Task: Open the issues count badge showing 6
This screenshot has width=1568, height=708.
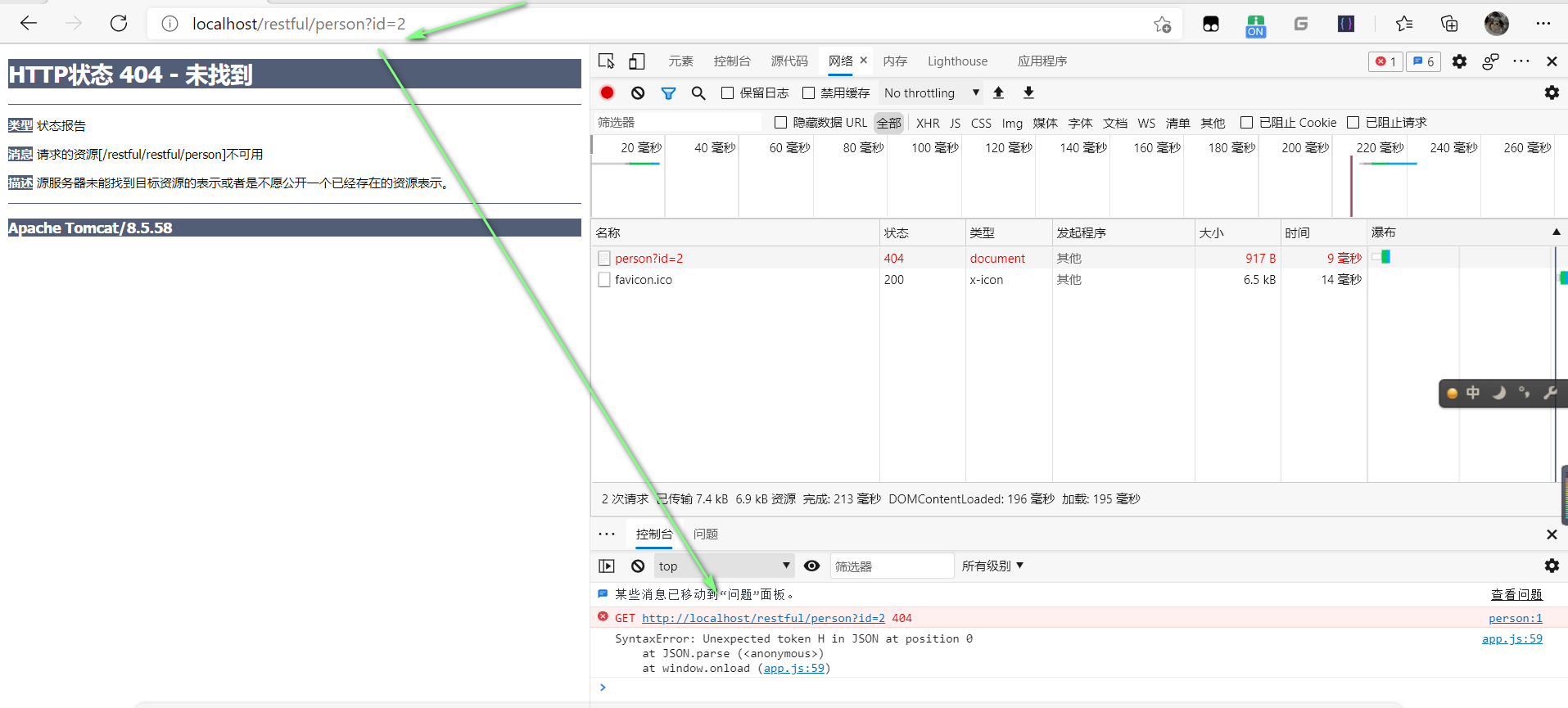Action: point(1423,61)
